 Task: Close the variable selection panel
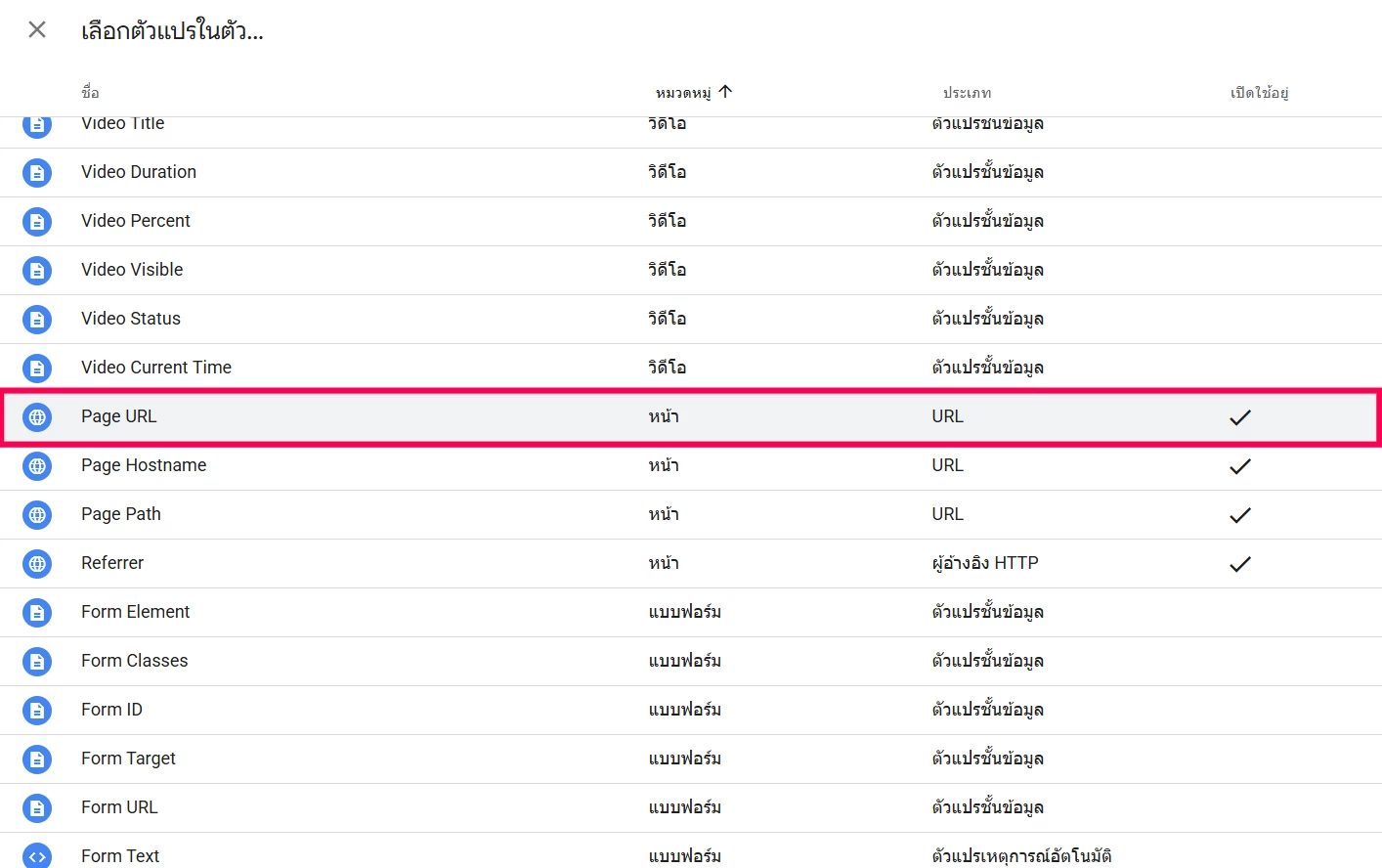coord(37,29)
